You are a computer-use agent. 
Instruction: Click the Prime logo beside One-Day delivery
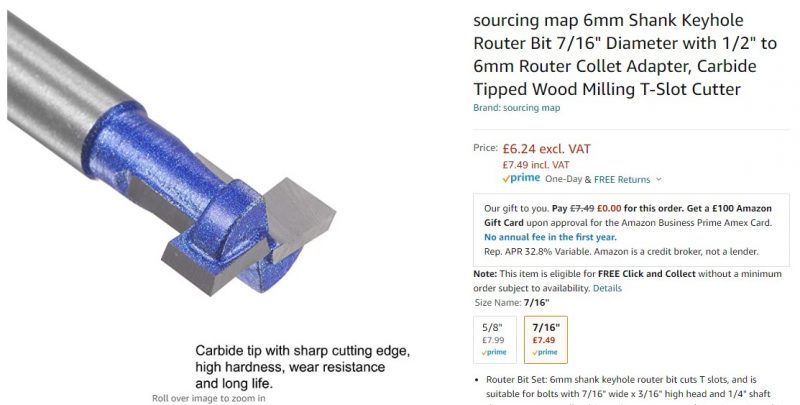pos(521,179)
